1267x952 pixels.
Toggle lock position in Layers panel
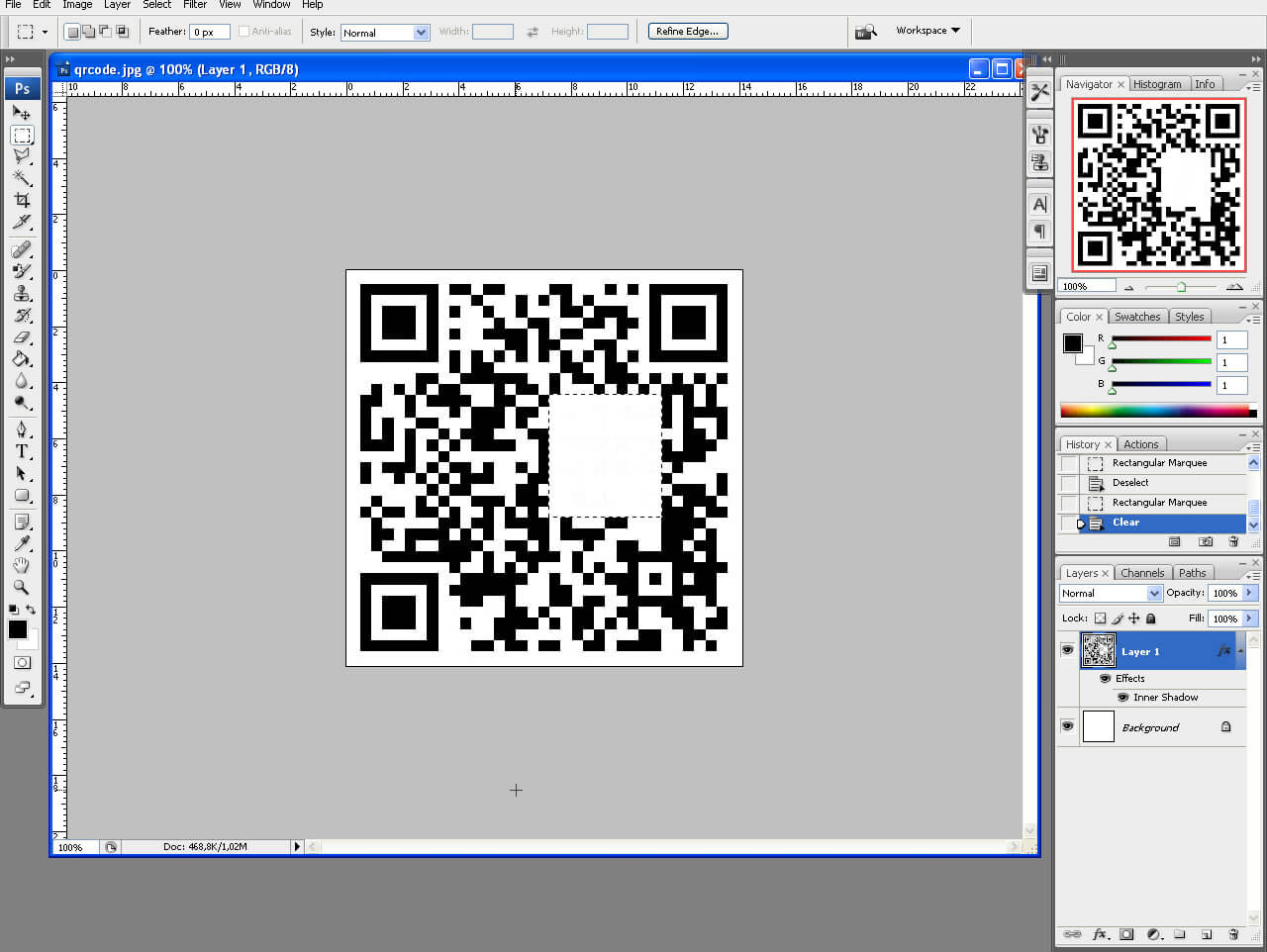coord(1134,619)
